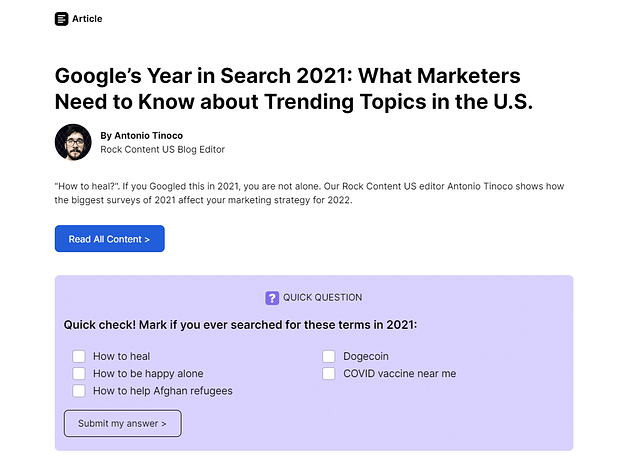Click the "Quick check! Mark if you..." question text

(x=240, y=325)
